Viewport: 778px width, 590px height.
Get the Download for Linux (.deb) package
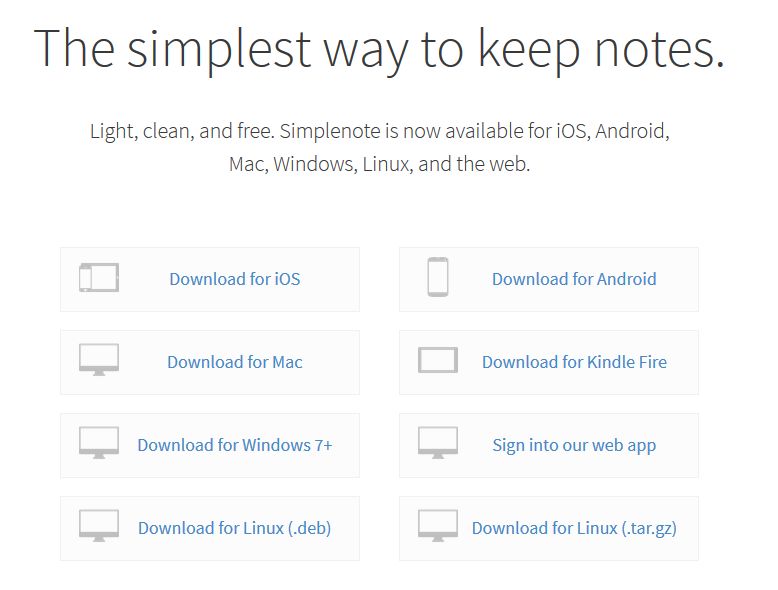coord(235,528)
